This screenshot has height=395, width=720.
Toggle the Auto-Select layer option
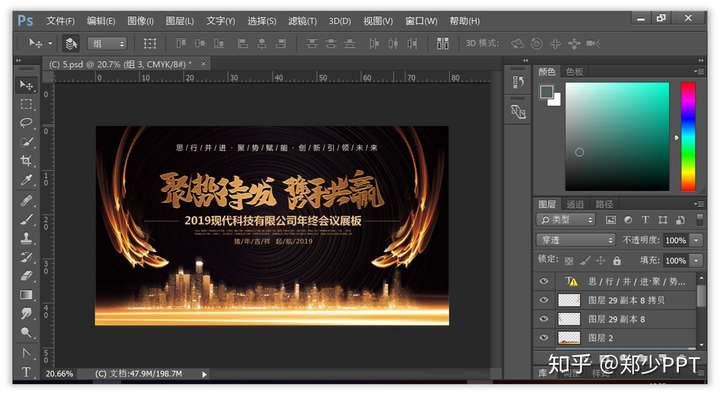click(x=71, y=44)
